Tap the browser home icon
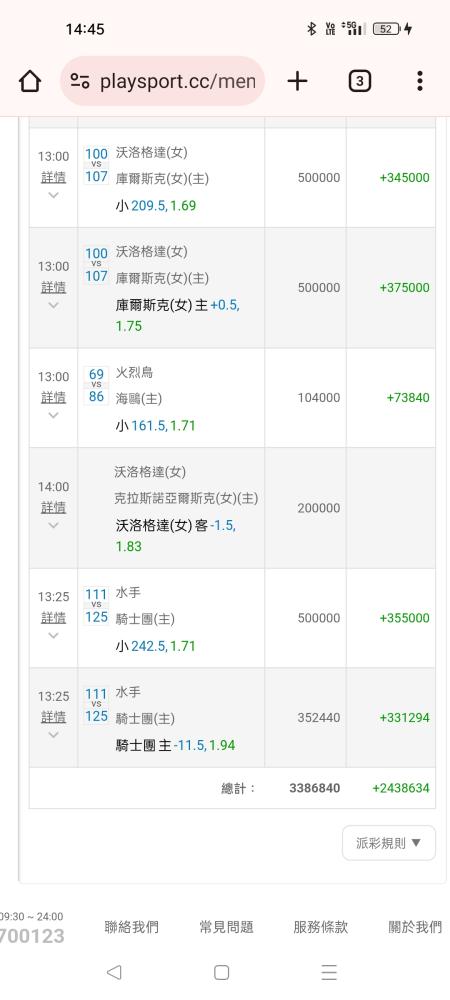Screen dimensions: 450x1000 click(x=29, y=81)
